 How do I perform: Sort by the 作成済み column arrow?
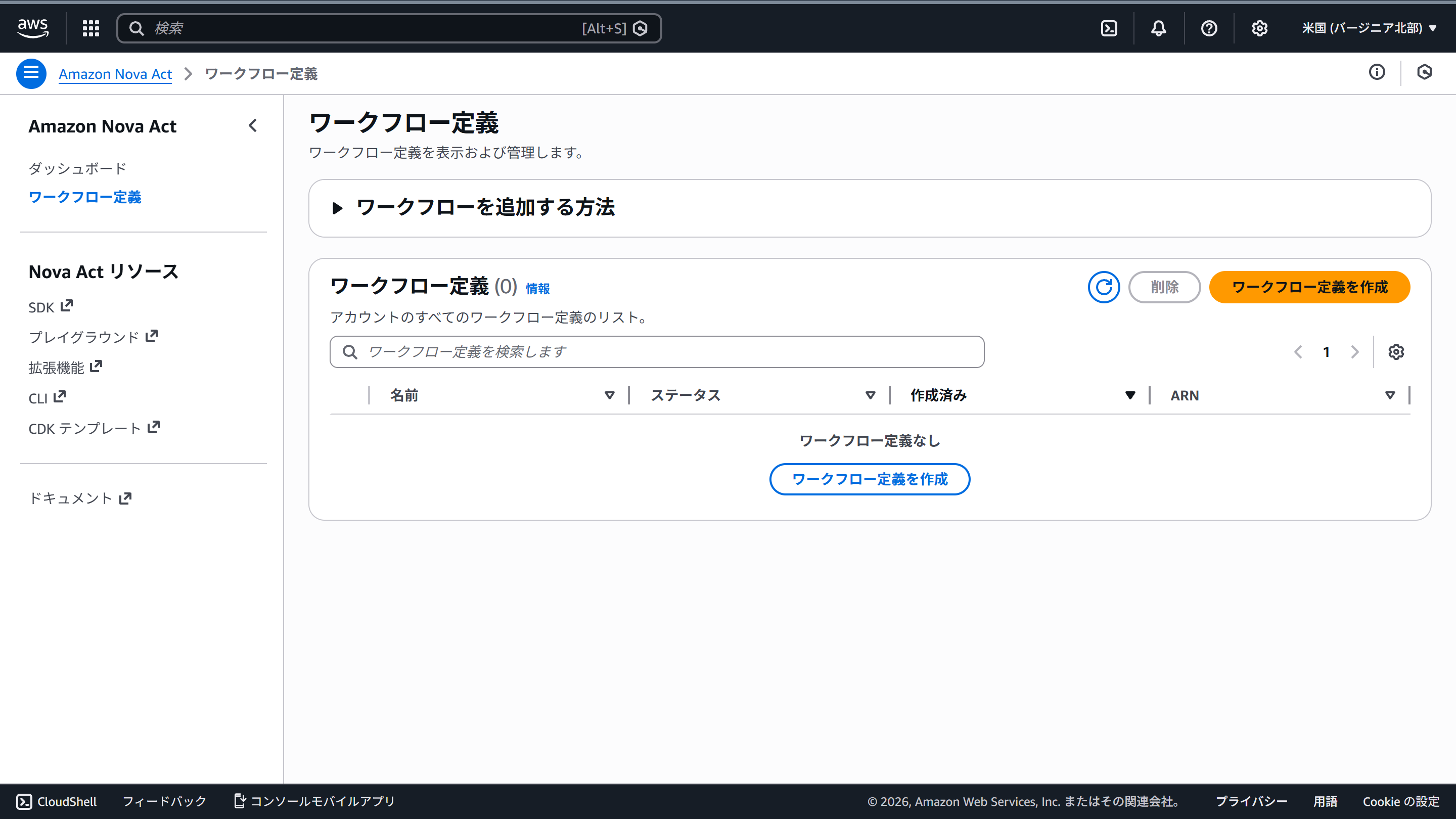(1130, 396)
